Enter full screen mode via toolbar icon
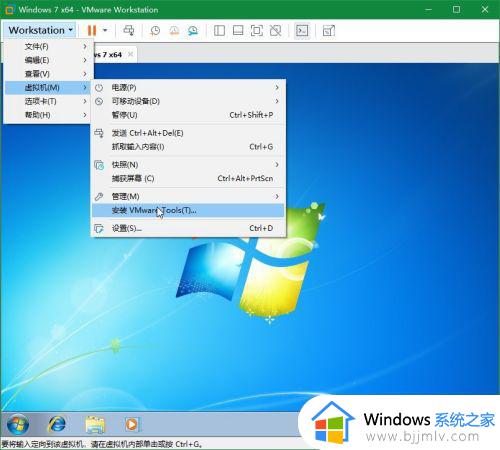The height and width of the screenshot is (450, 500). click(256, 31)
